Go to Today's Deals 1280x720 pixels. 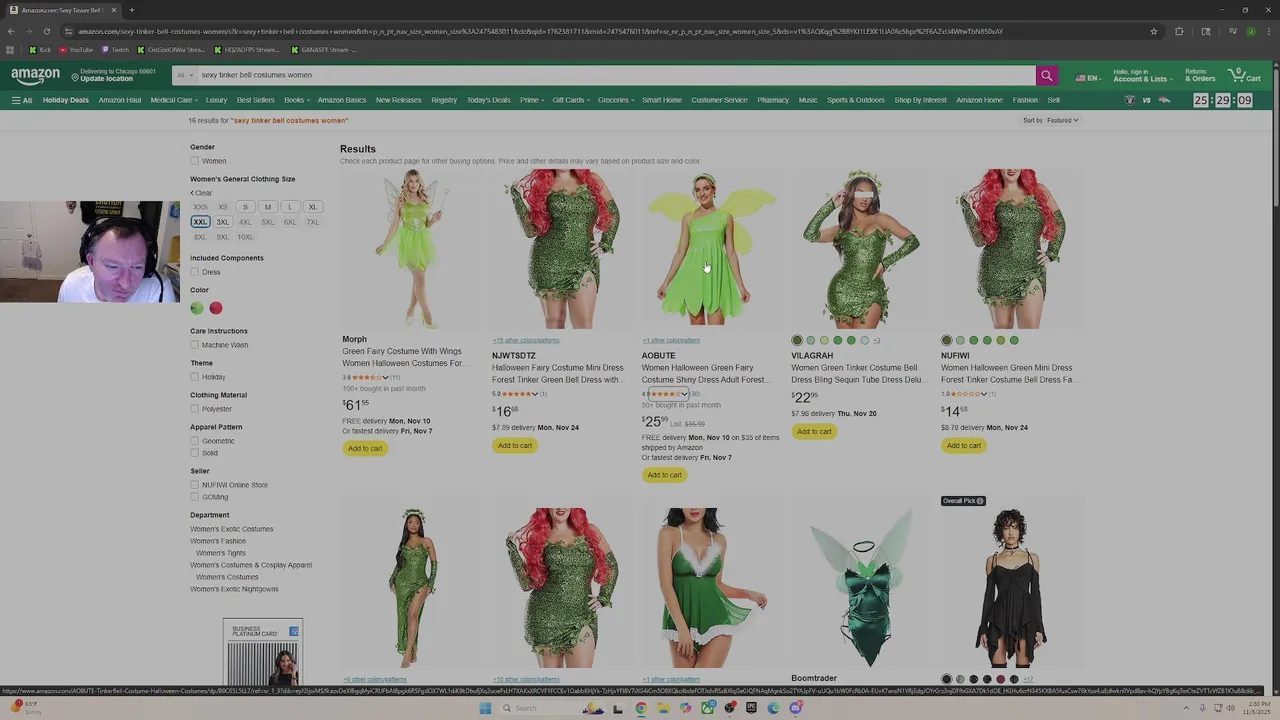(488, 100)
